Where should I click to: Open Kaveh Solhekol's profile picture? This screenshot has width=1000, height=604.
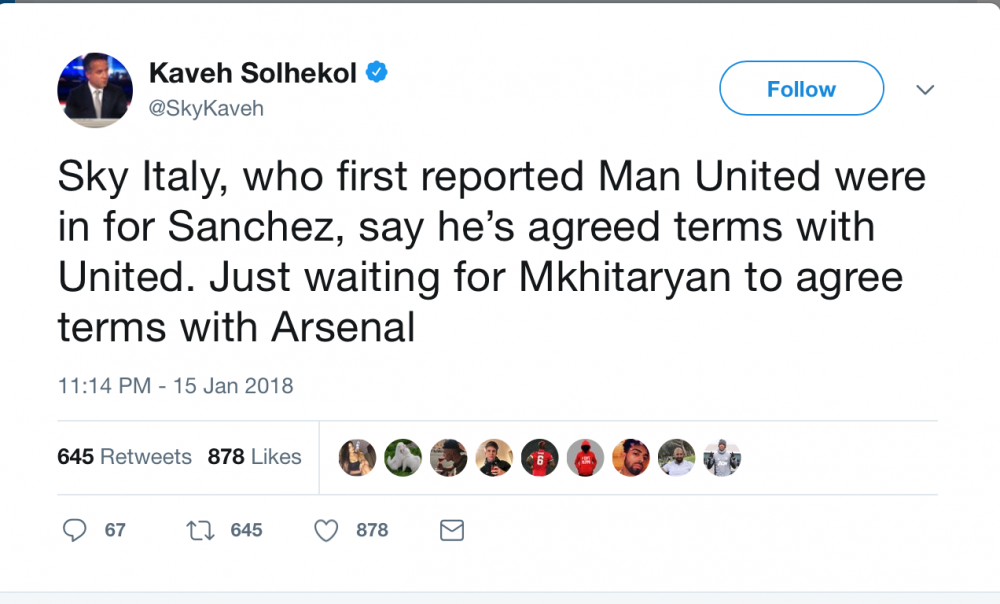(95, 90)
